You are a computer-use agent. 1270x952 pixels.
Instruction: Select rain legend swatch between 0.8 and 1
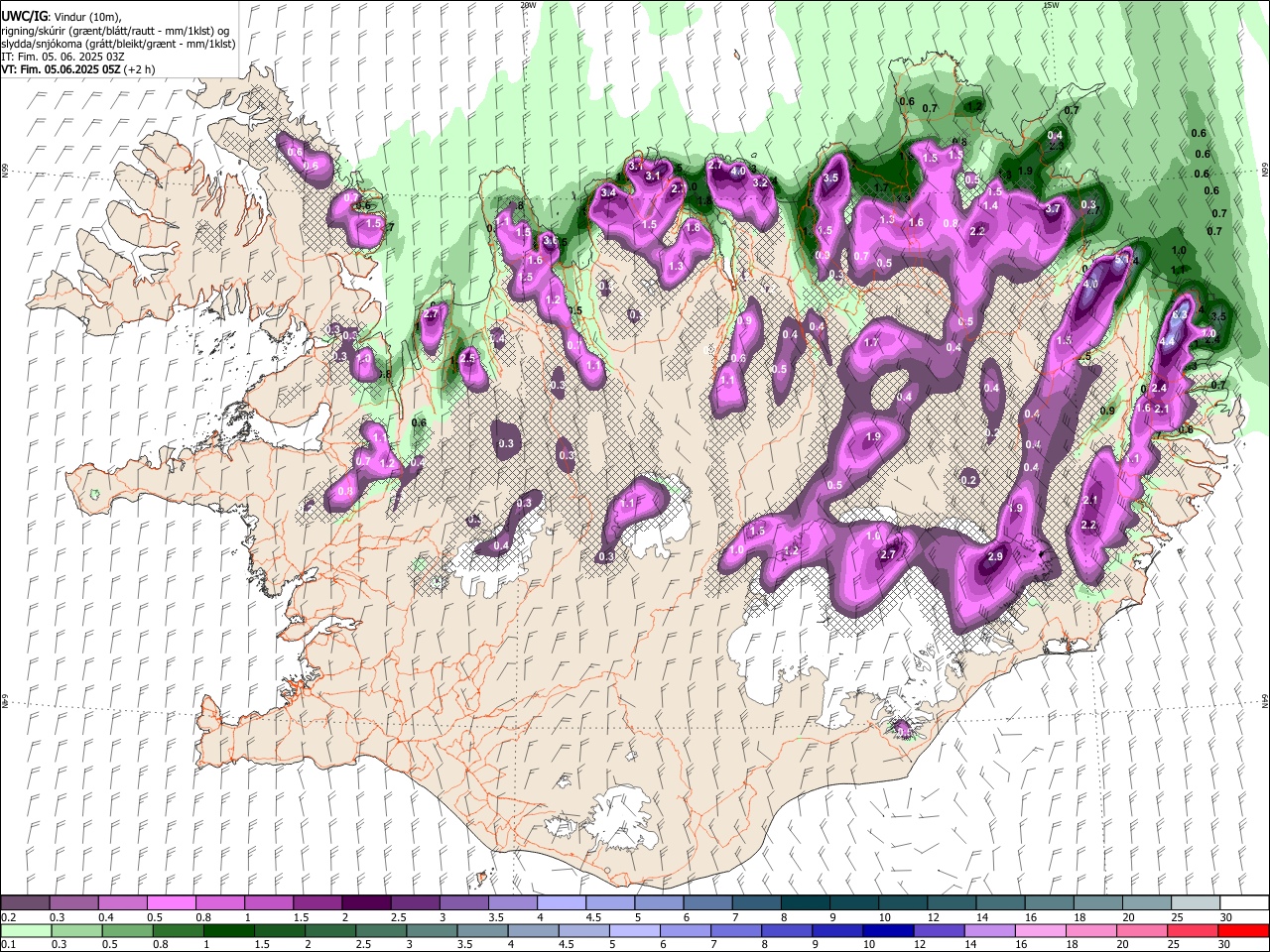click(178, 931)
